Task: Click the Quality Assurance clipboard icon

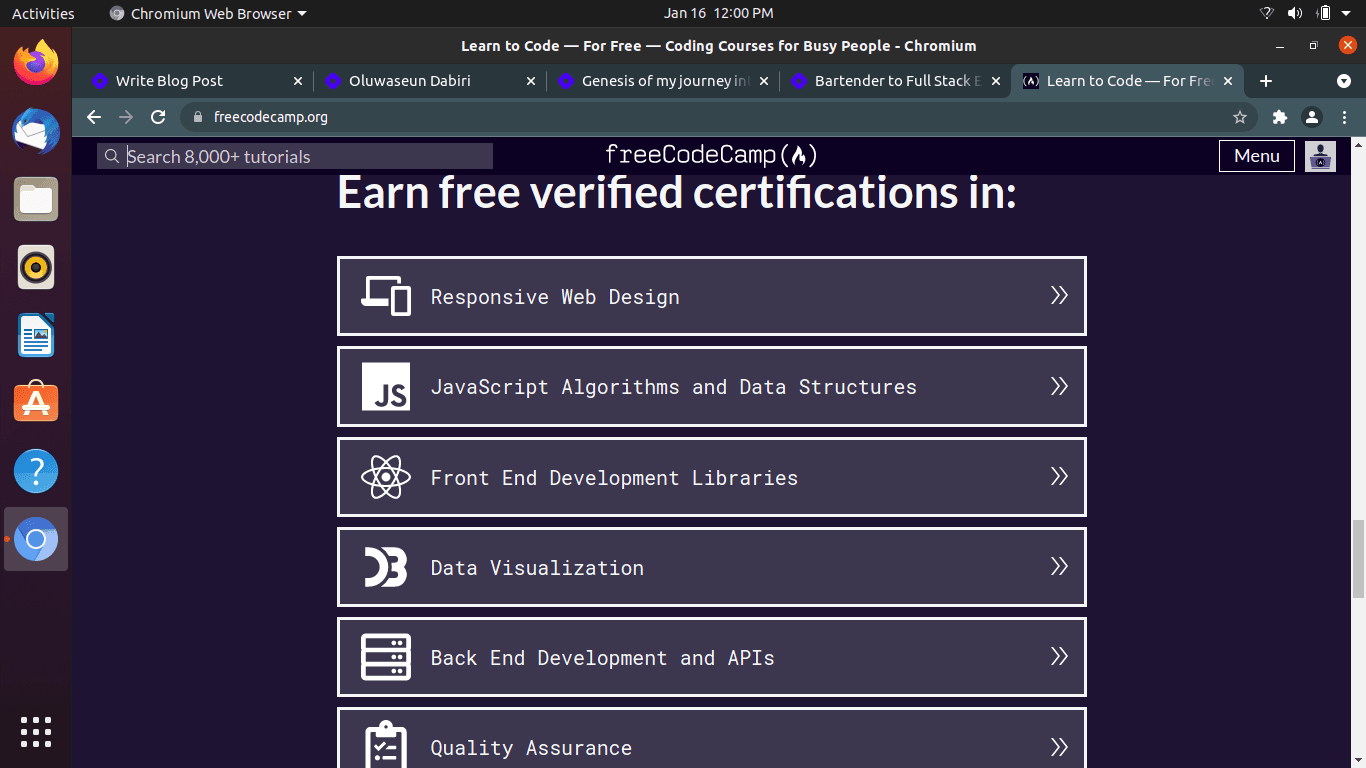Action: coord(386,745)
